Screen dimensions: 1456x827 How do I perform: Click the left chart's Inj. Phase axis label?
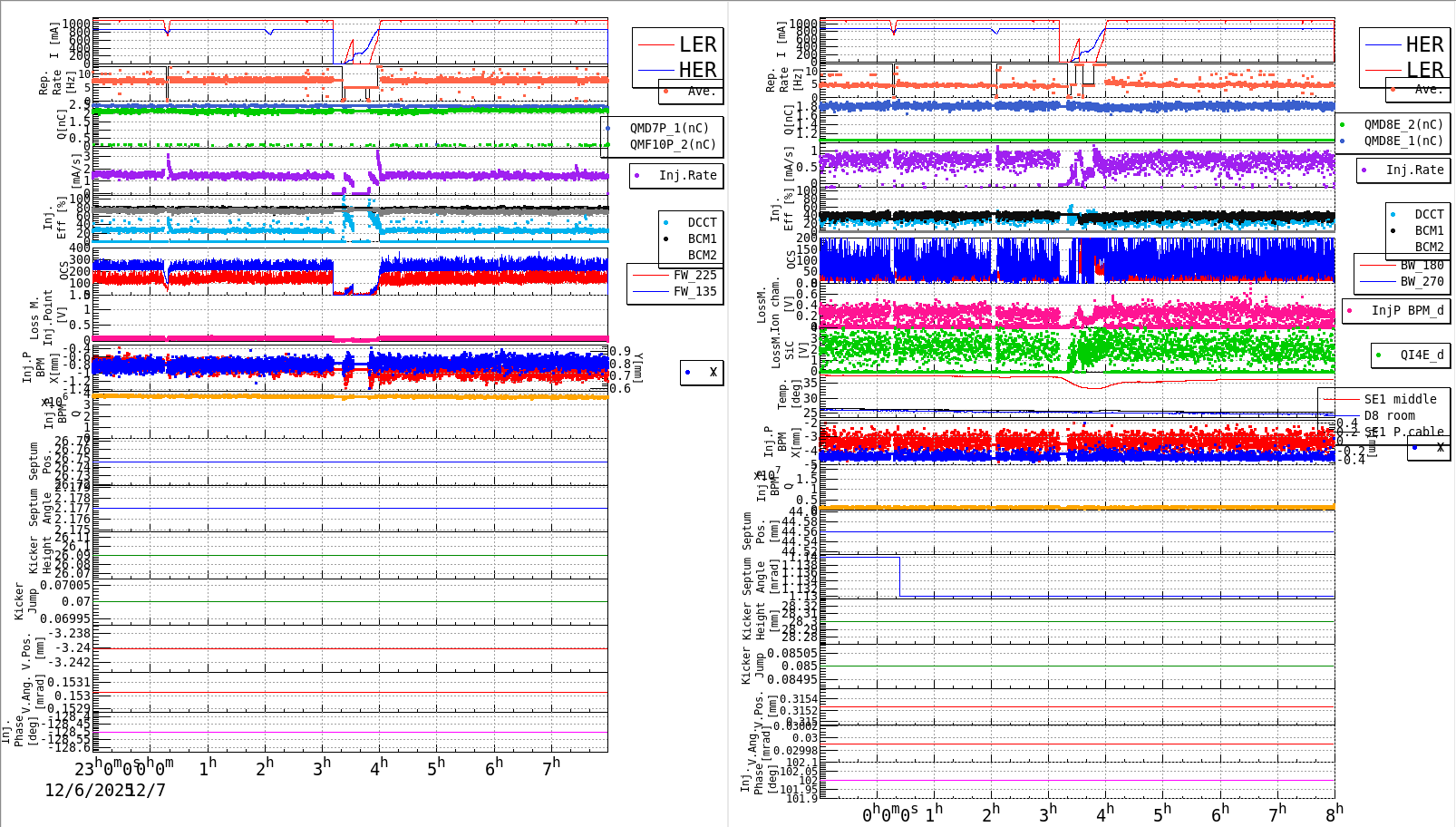click(19, 732)
